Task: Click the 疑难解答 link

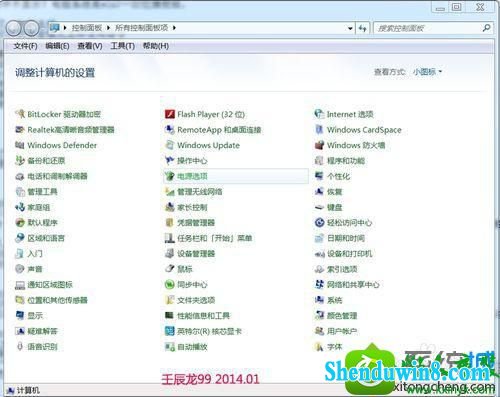Action: point(42,331)
